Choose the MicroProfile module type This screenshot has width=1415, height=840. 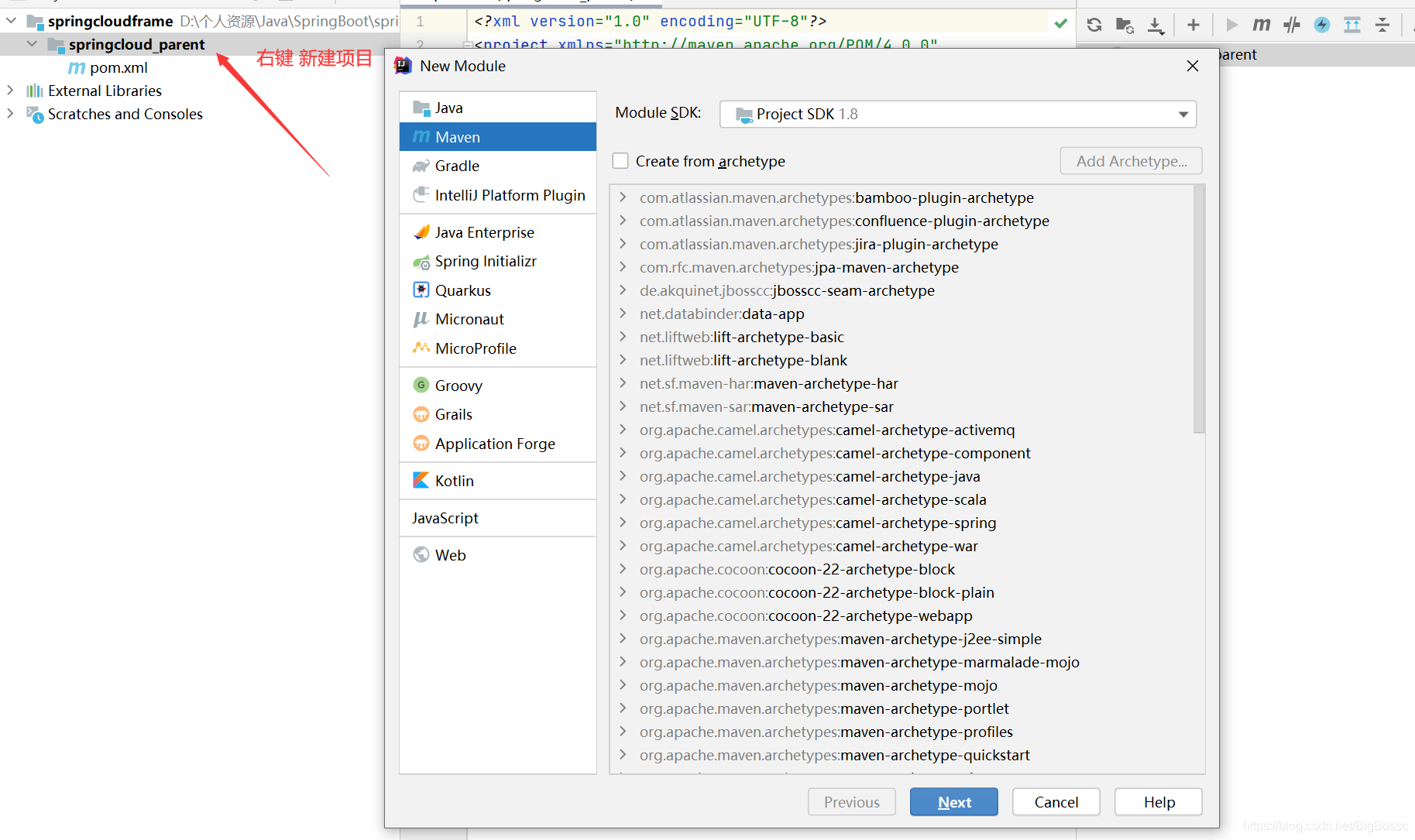click(x=498, y=348)
